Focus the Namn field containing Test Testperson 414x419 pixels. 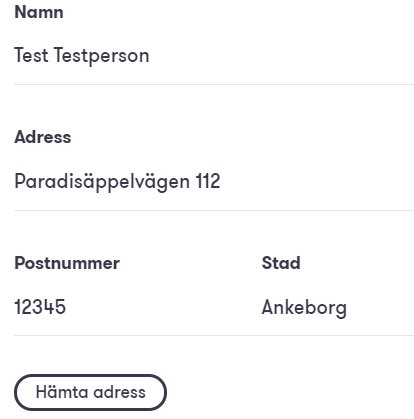coord(214,56)
